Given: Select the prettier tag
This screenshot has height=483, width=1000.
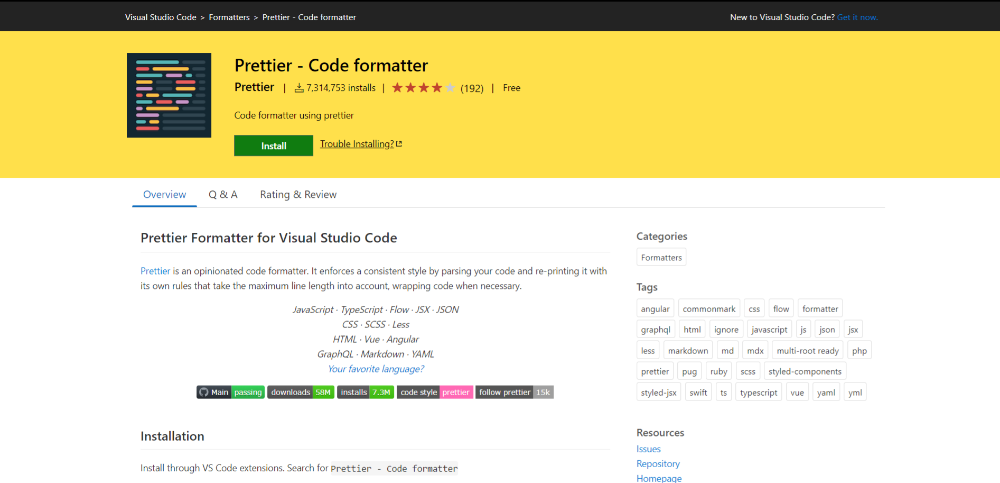Looking at the screenshot, I should [x=655, y=371].
